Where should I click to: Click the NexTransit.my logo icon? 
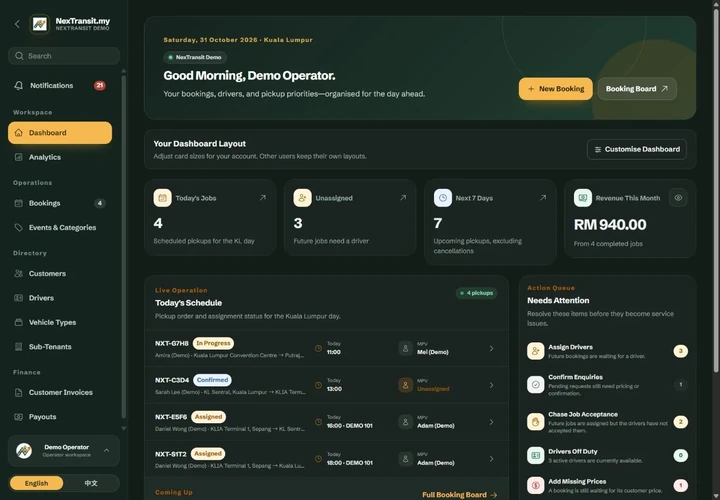click(39, 24)
